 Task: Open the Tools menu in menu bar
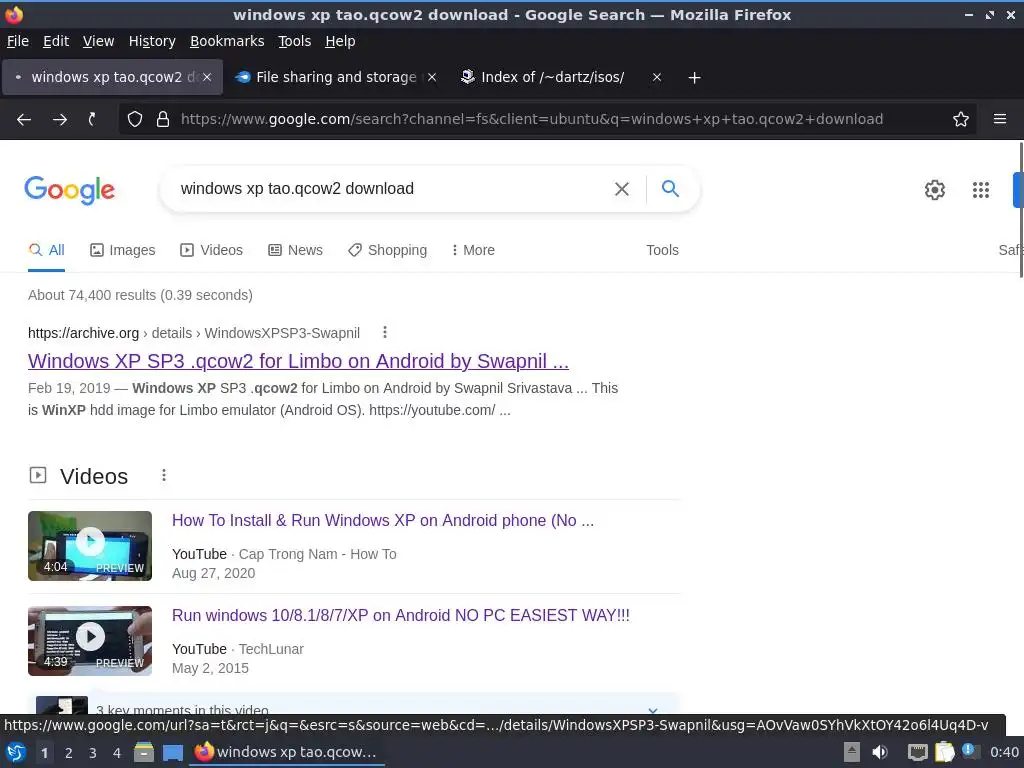click(295, 41)
